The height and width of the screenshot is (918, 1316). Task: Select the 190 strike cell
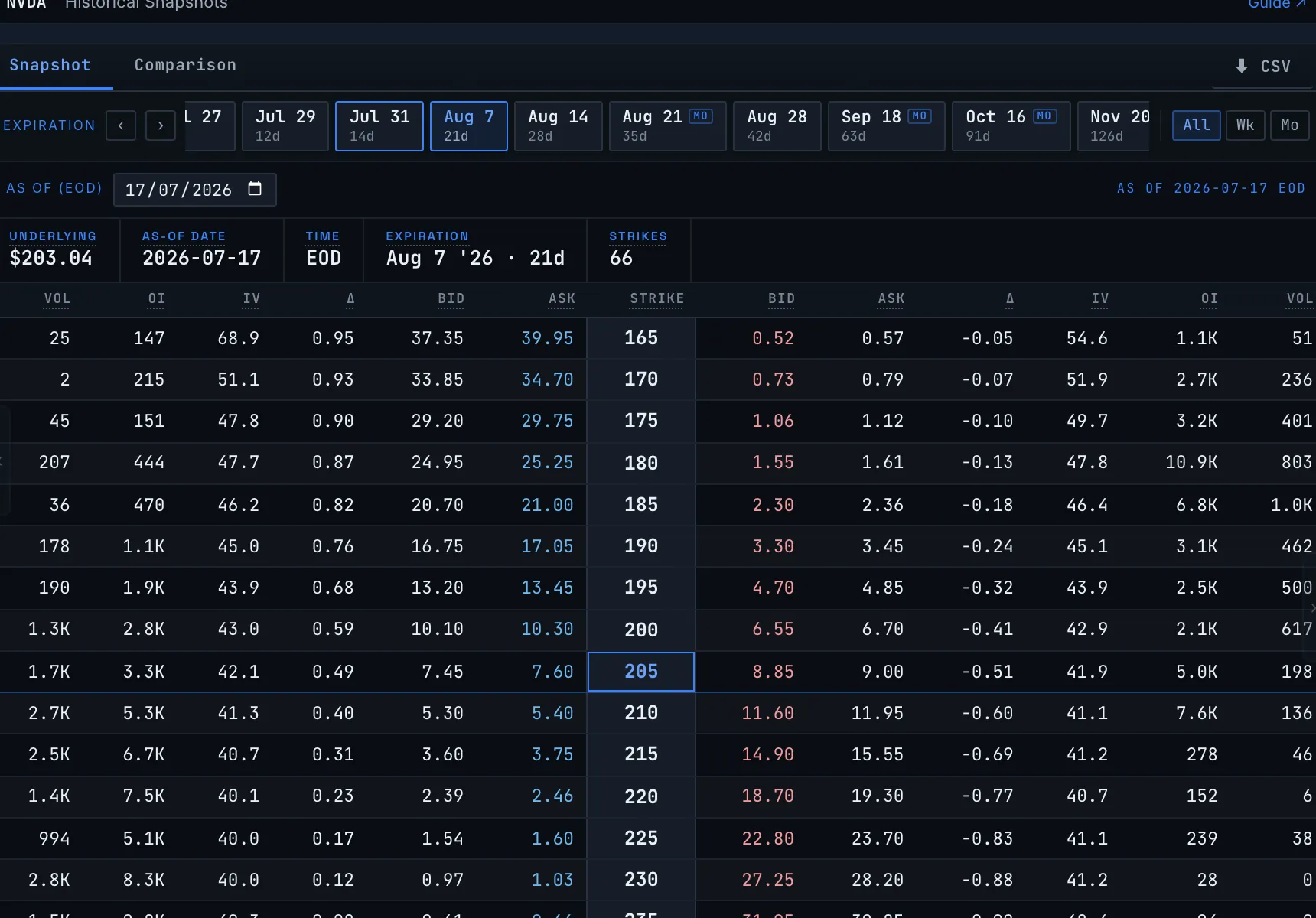(641, 546)
